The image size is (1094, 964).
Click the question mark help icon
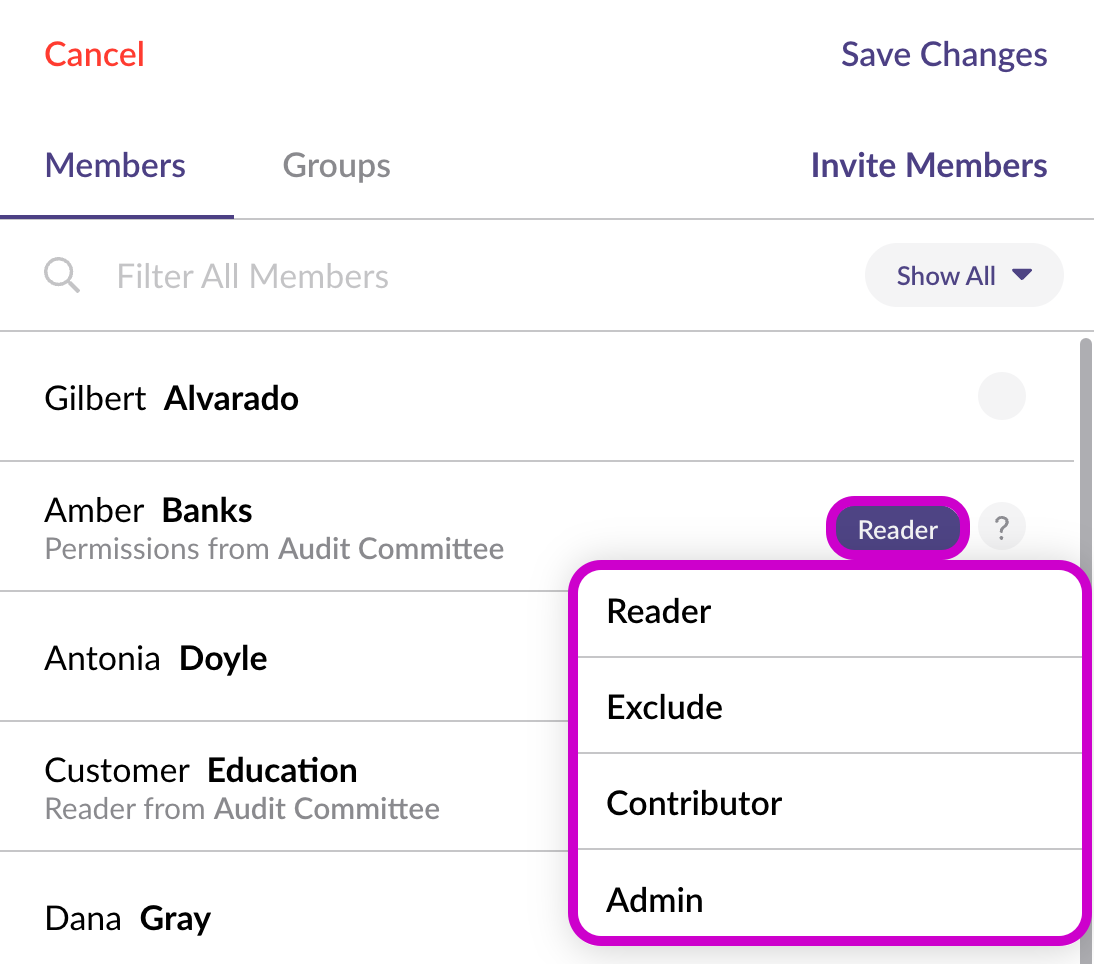point(1001,528)
